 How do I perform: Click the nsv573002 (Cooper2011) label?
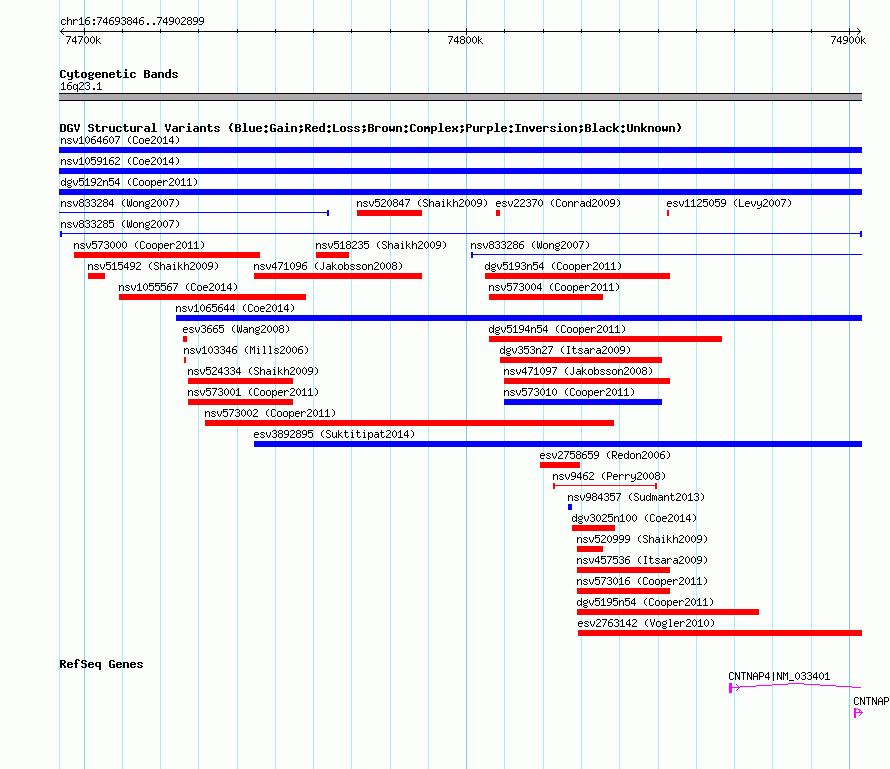270,413
